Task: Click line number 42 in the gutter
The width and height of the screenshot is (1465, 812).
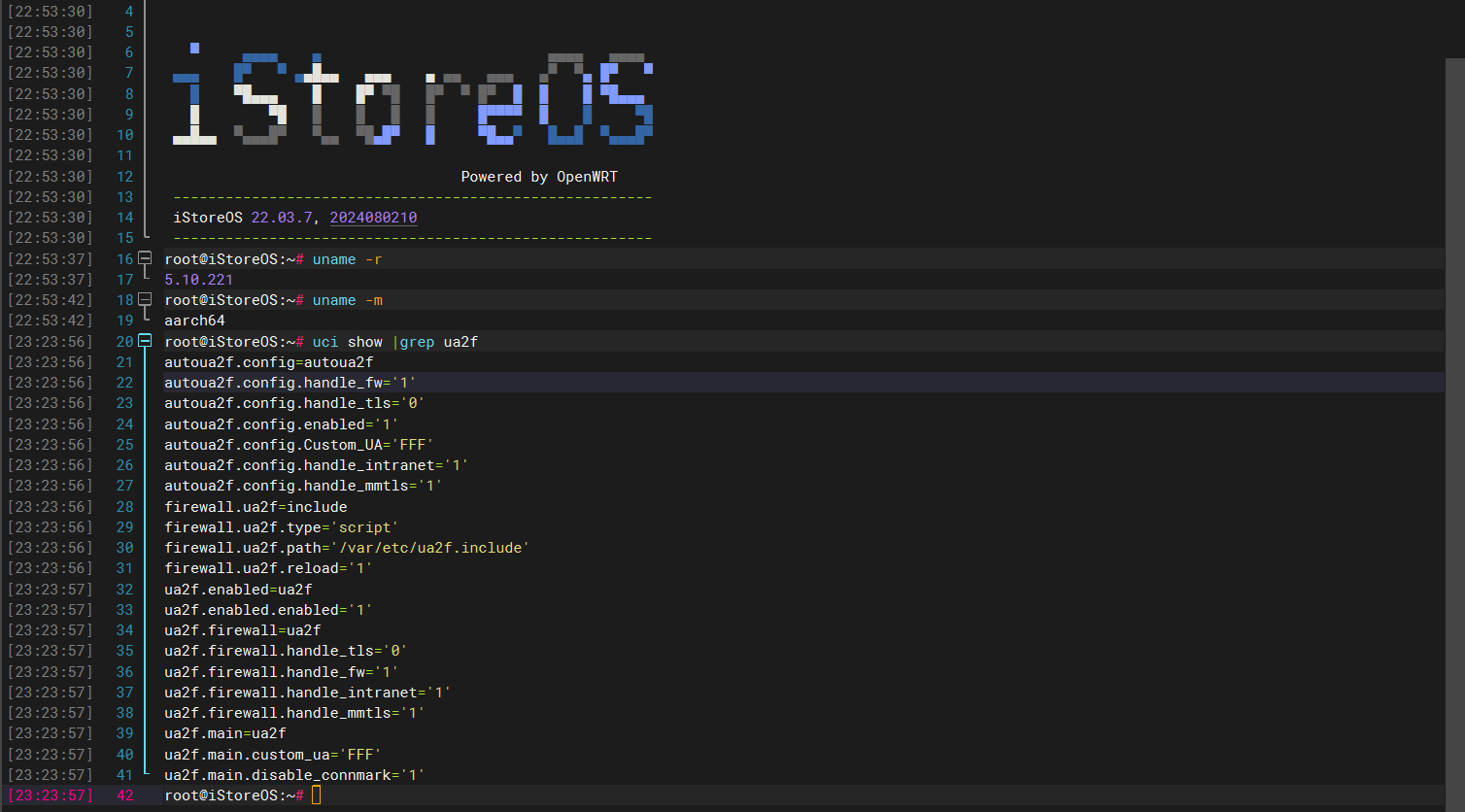Action: point(124,795)
